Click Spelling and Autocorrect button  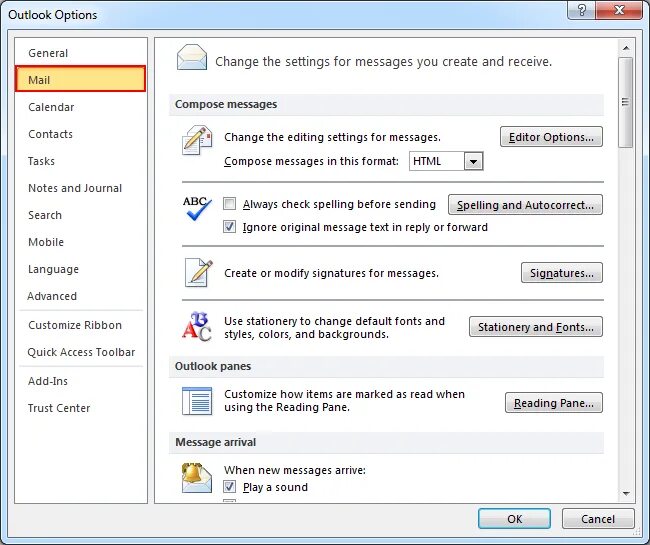[x=525, y=205]
